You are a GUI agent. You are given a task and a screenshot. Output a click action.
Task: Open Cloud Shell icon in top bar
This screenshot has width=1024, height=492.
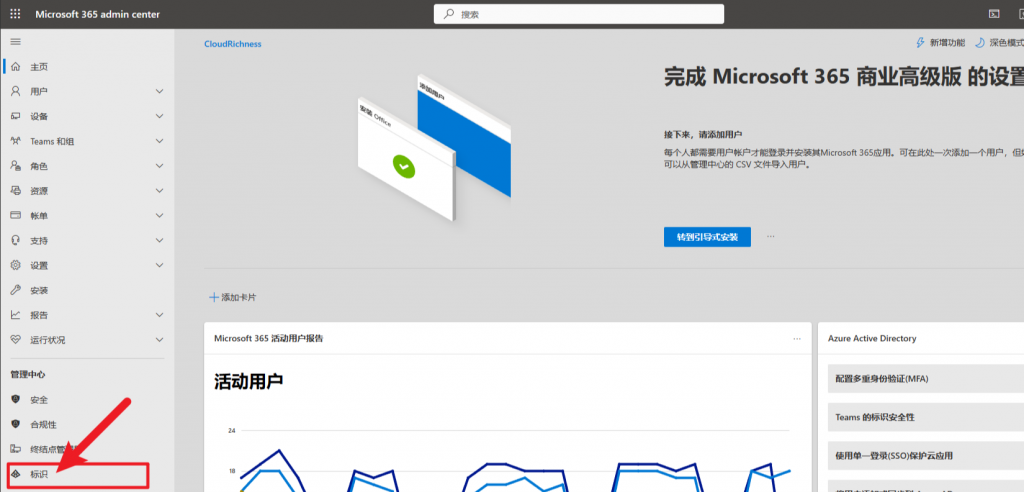pos(994,14)
